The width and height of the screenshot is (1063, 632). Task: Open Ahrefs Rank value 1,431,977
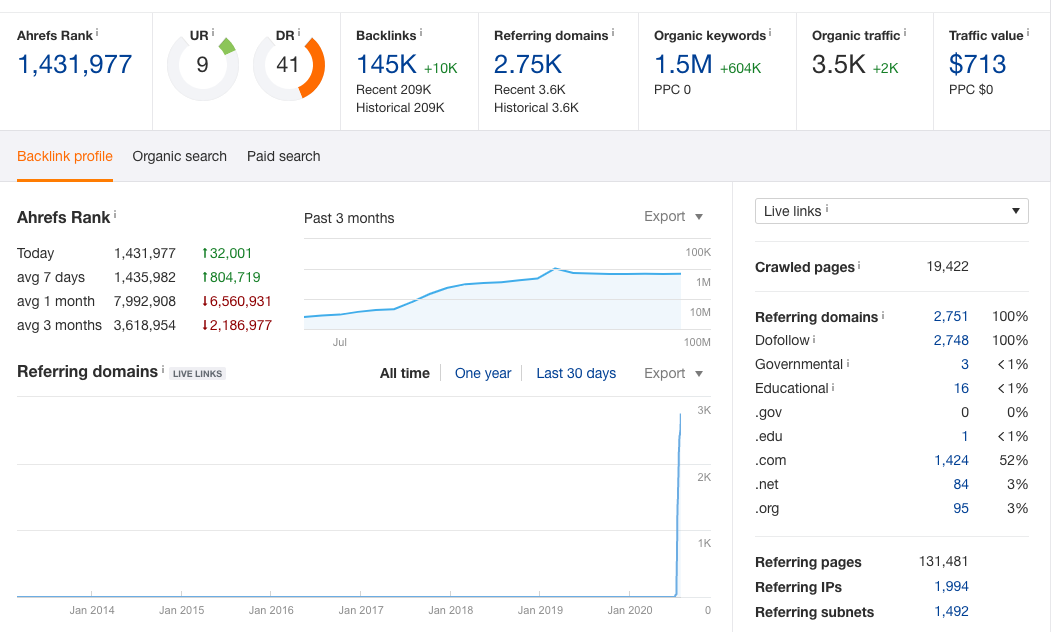coord(75,64)
